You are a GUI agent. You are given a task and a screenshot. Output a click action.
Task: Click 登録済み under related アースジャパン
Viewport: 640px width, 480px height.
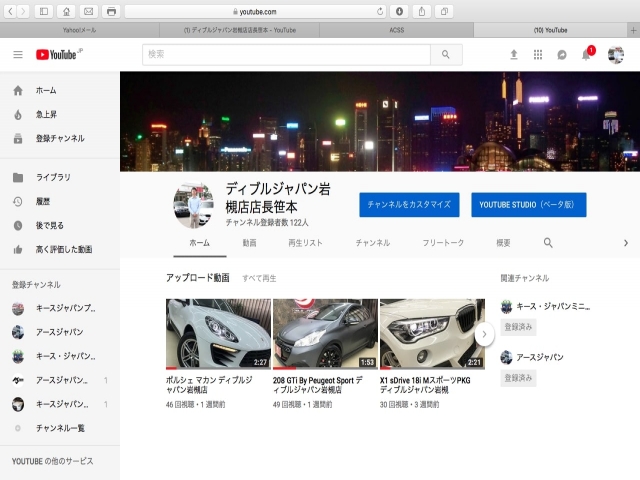pyautogui.click(x=518, y=378)
